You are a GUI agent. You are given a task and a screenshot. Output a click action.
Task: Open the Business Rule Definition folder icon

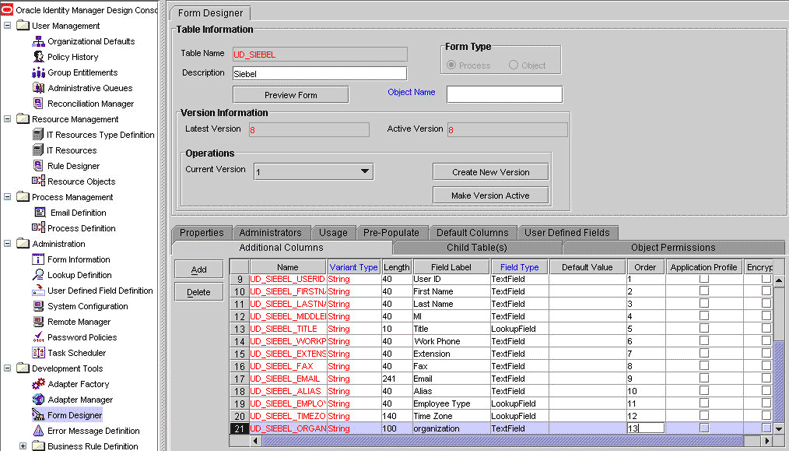pyautogui.click(x=38, y=446)
